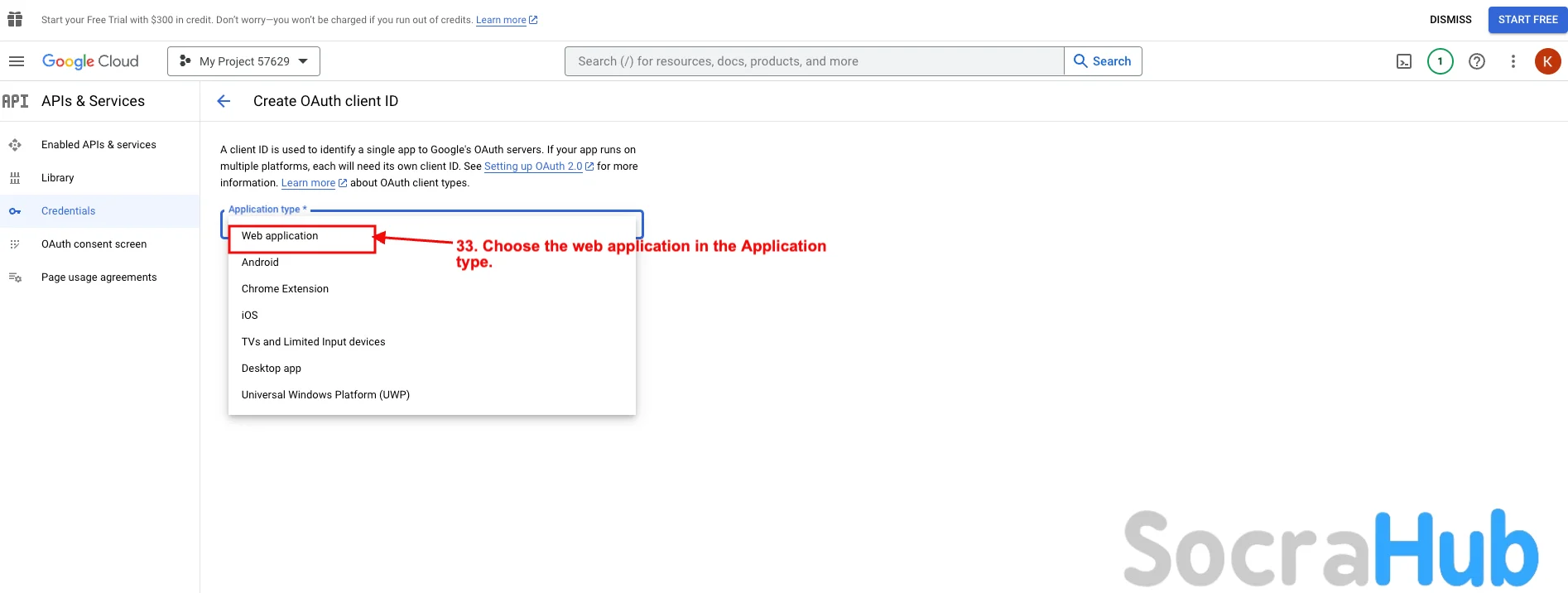Go back using the left arrow
Image resolution: width=1568 pixels, height=593 pixels.
click(224, 101)
